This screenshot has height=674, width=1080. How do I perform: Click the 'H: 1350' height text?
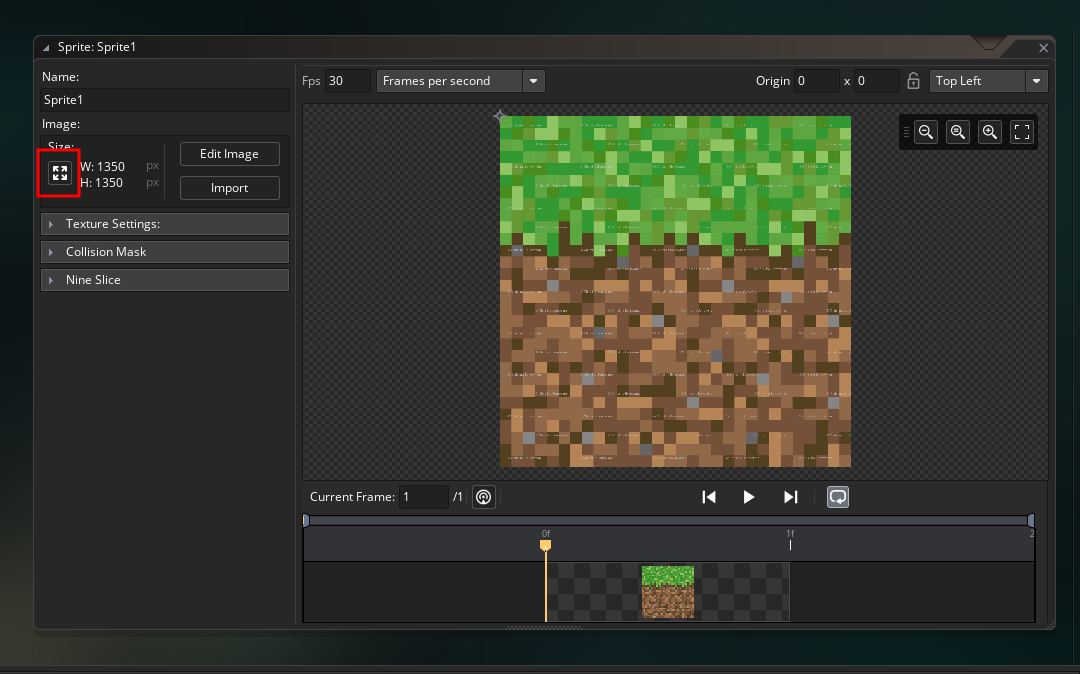click(101, 182)
